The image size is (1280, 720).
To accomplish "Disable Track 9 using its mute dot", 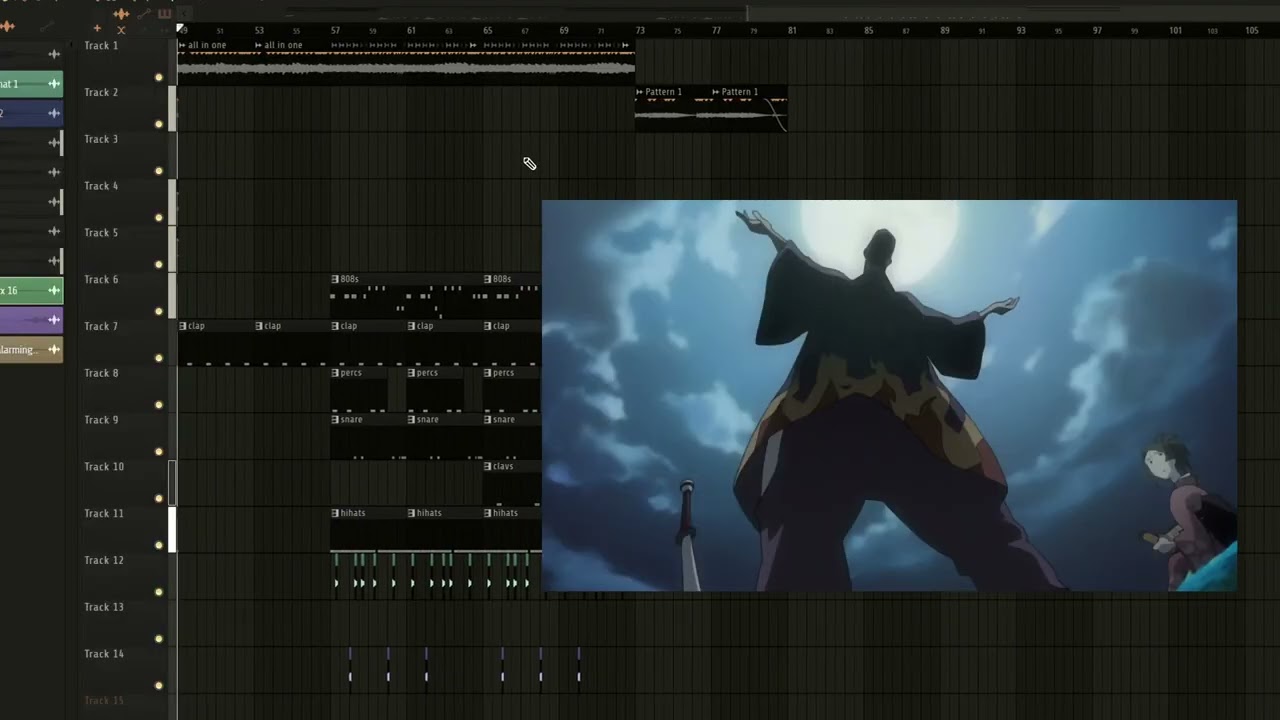I will (x=158, y=452).
